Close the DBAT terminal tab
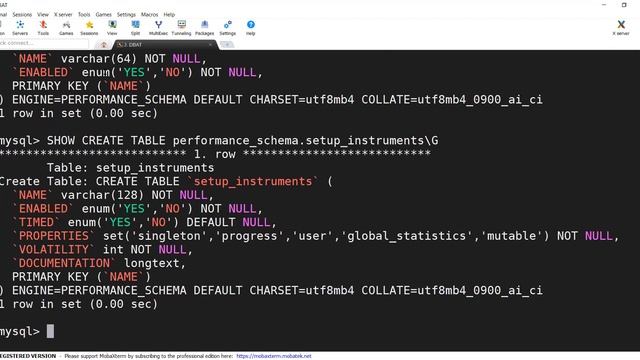 (x=211, y=44)
